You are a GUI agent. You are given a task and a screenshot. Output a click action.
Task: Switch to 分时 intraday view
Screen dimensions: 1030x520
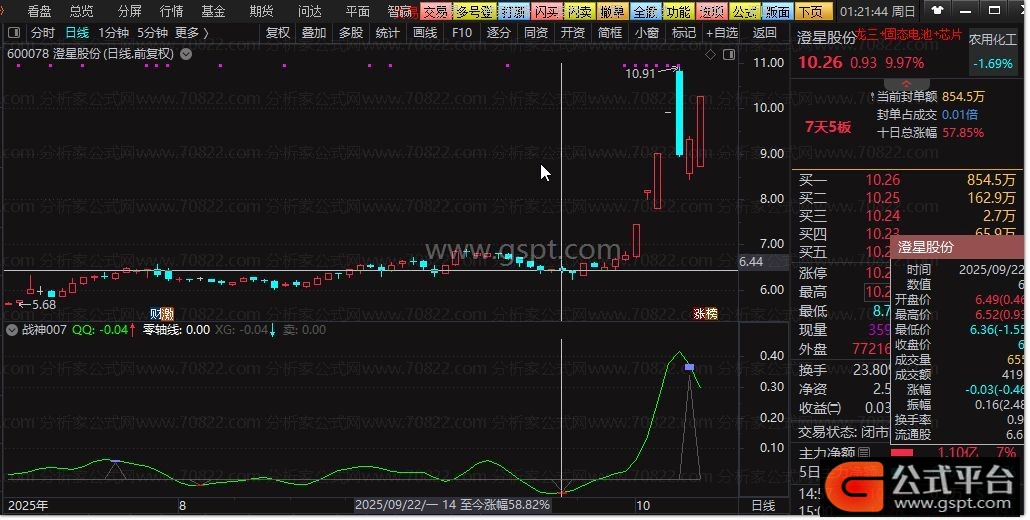tap(43, 33)
